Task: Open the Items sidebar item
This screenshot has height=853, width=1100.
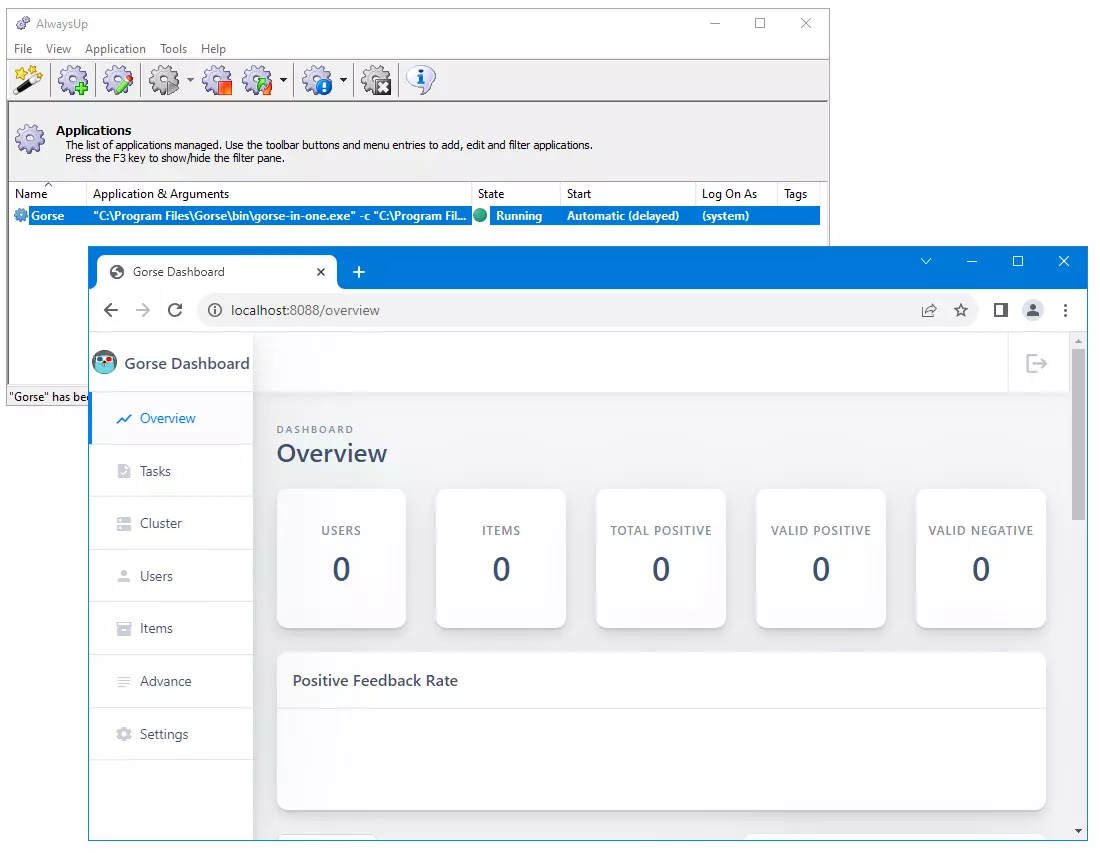Action: point(171,629)
